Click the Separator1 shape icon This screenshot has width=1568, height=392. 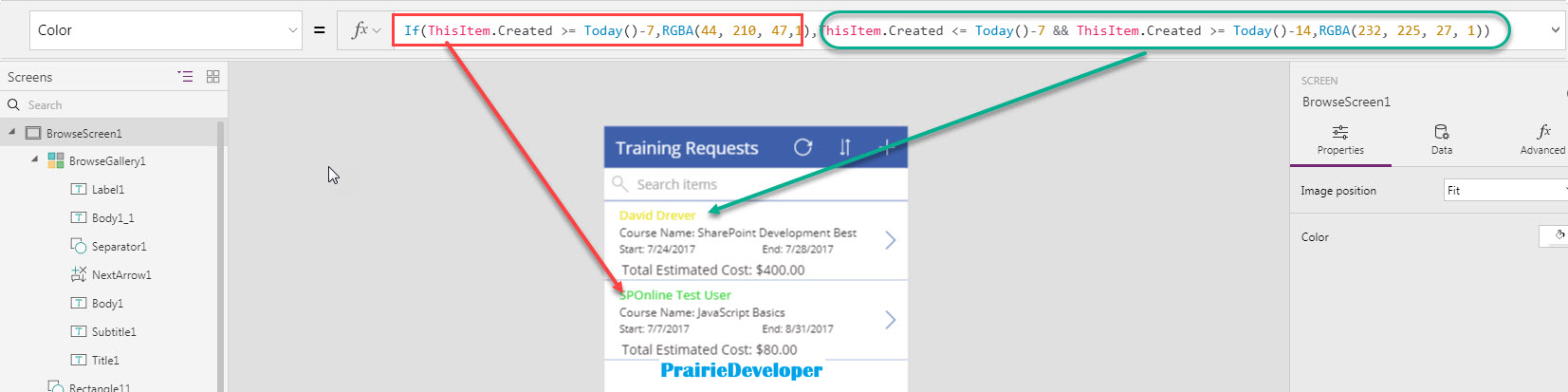pos(79,246)
